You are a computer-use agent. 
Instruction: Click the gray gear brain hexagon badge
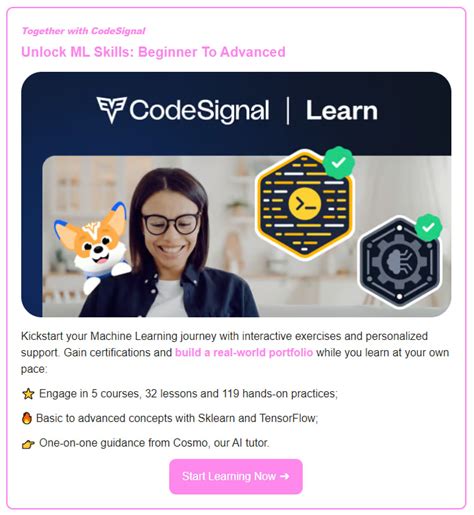(400, 262)
